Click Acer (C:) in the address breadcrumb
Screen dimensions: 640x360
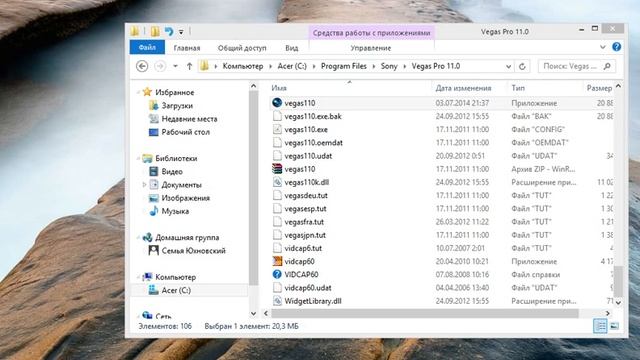pos(292,66)
